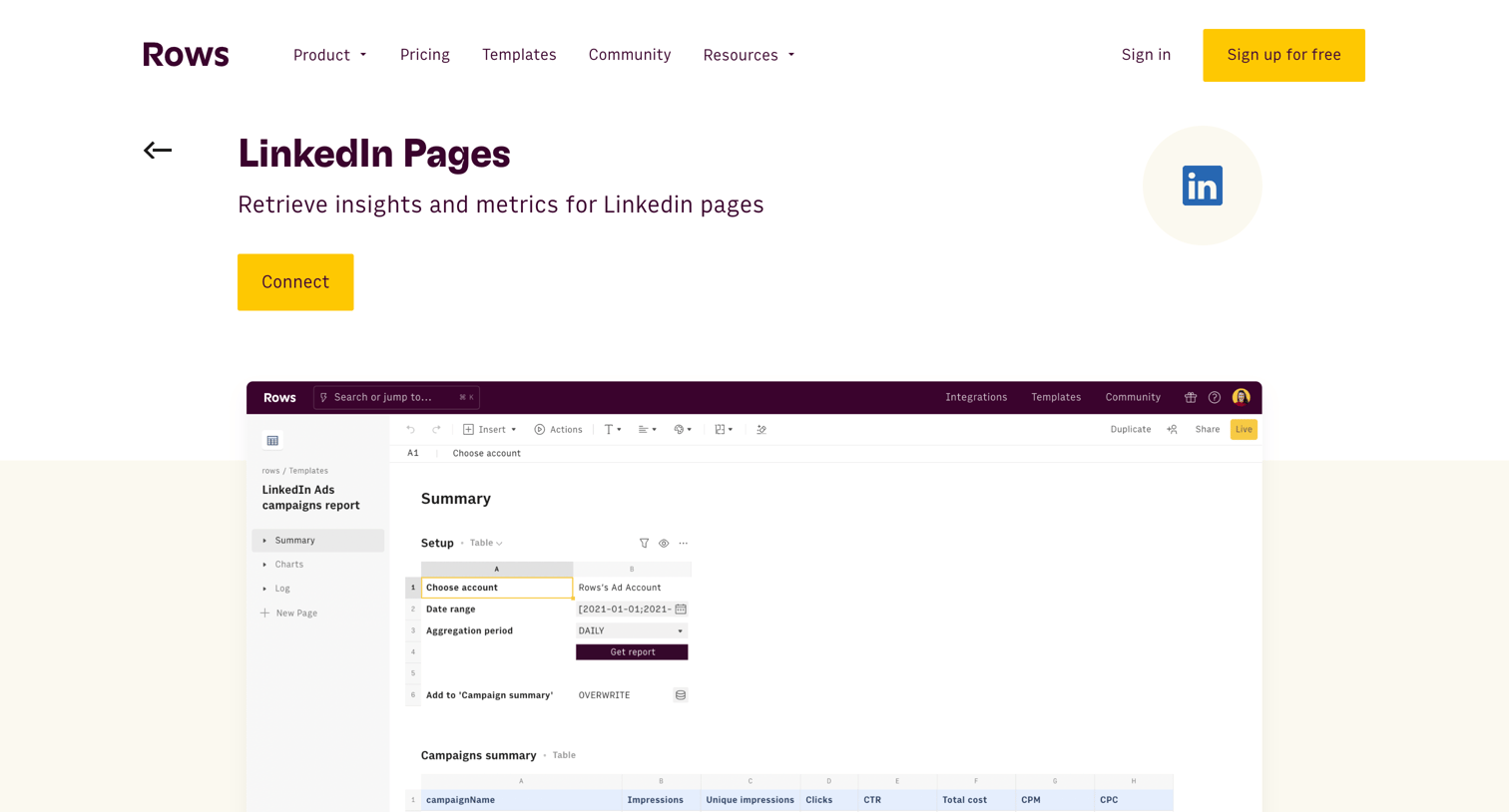Click the yellow Connect button
The width and height of the screenshot is (1509, 812).
coord(295,282)
